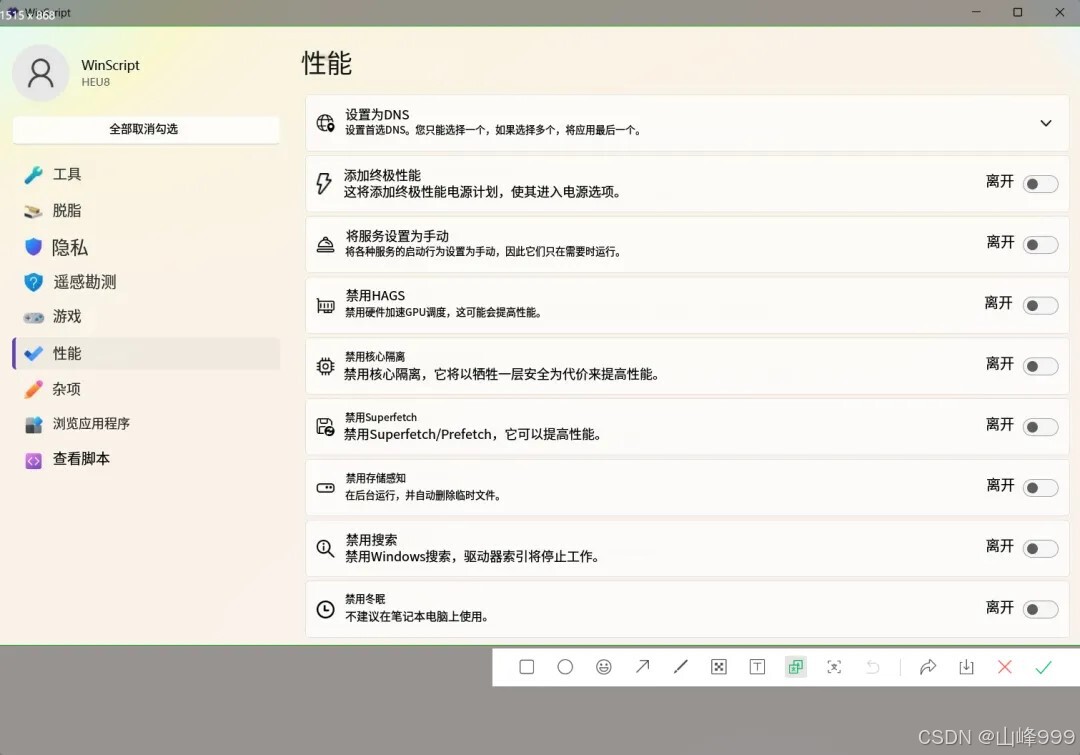Click the question shield icon beside 遥感勘测

click(x=33, y=282)
